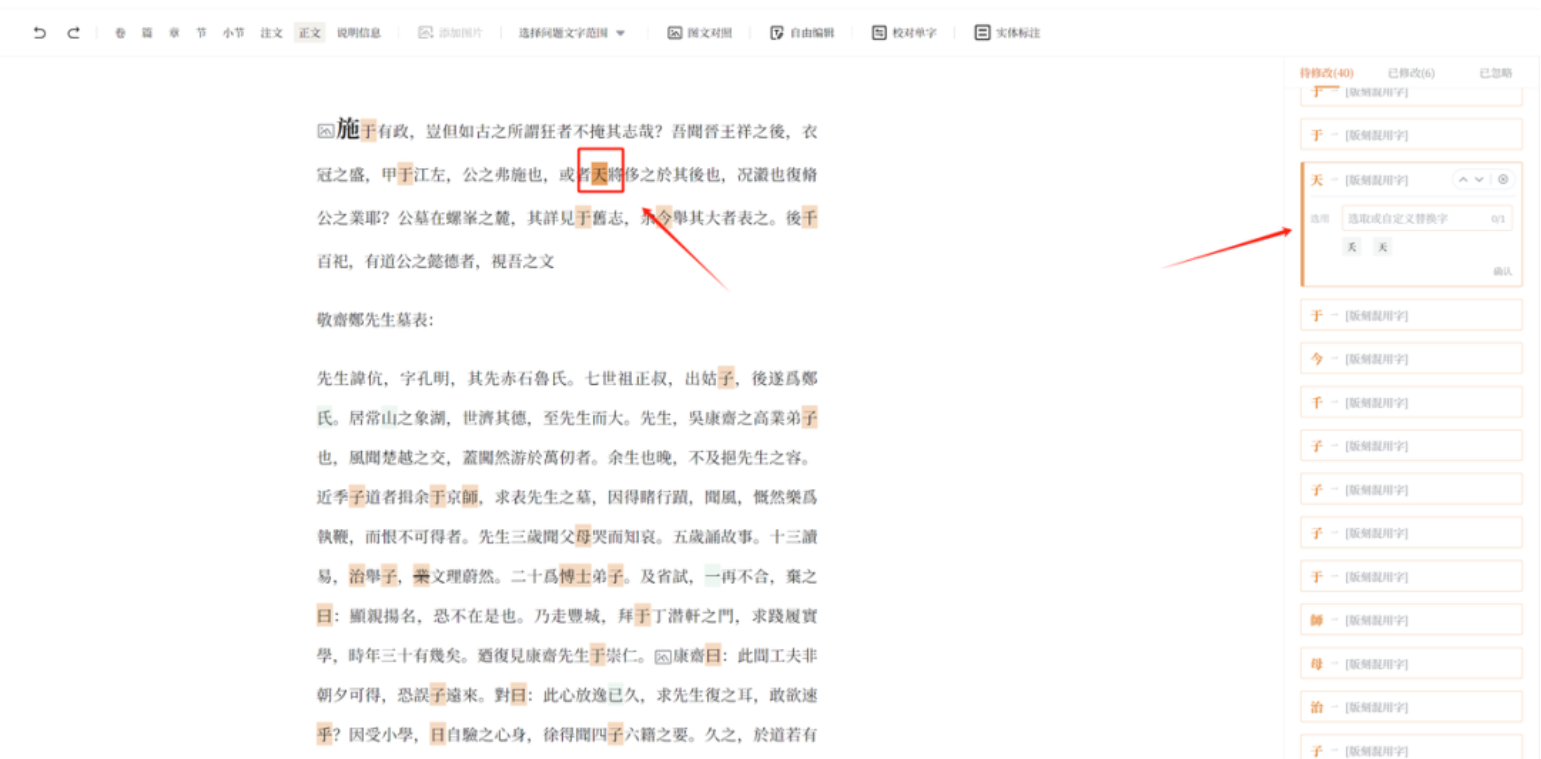Switch to the 已忽略 tab
This screenshot has height=759, width=1541.
[x=1495, y=73]
